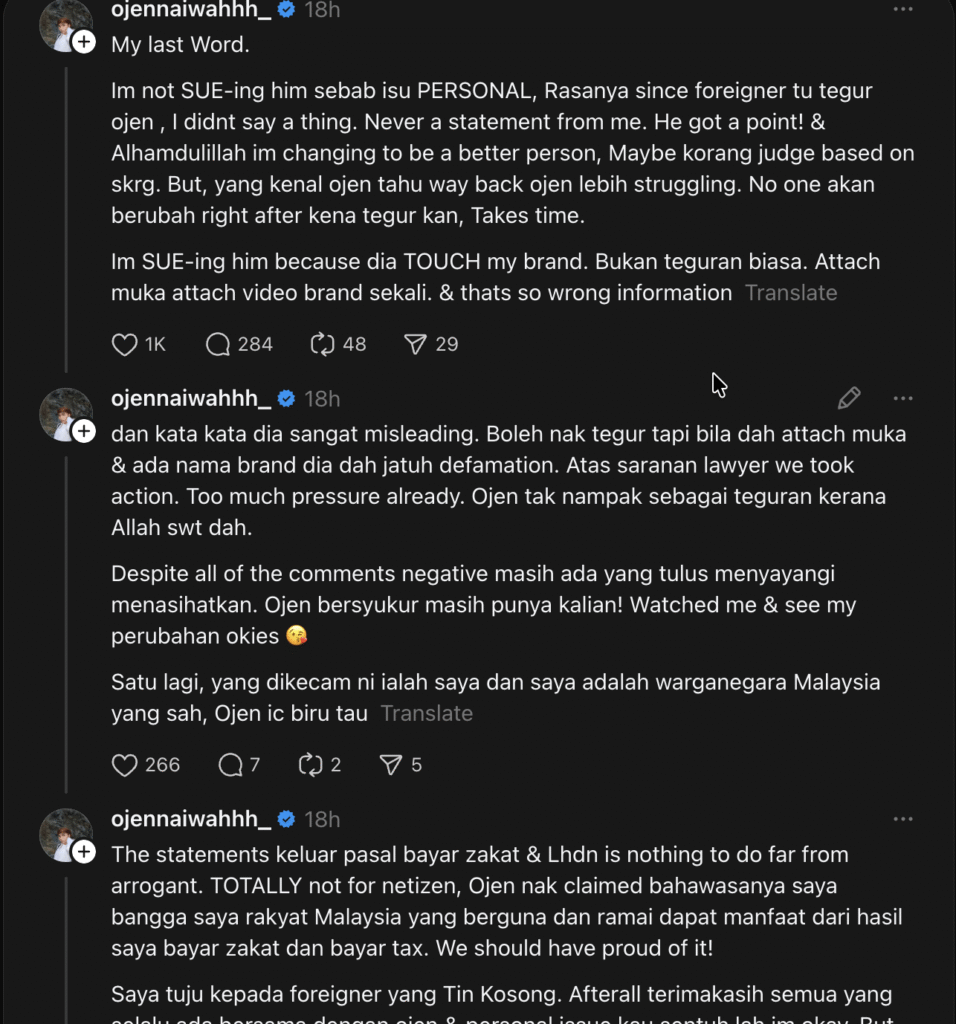The height and width of the screenshot is (1024, 956).
Task: Open ojennaiwahhh_ profile from second post username
Action: tap(191, 399)
